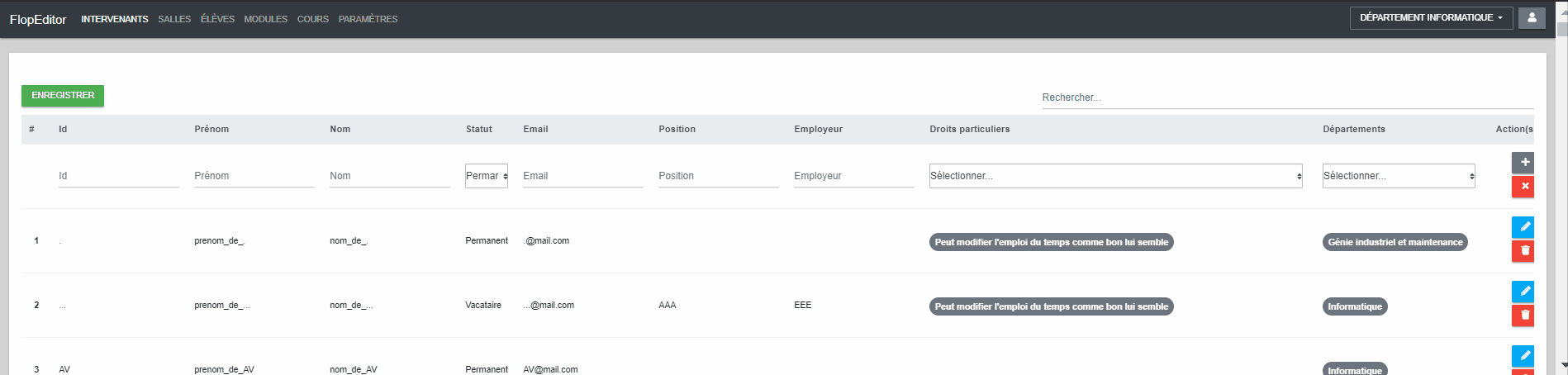Click the Vacataire status cell
The image size is (1568, 375).
pos(483,306)
